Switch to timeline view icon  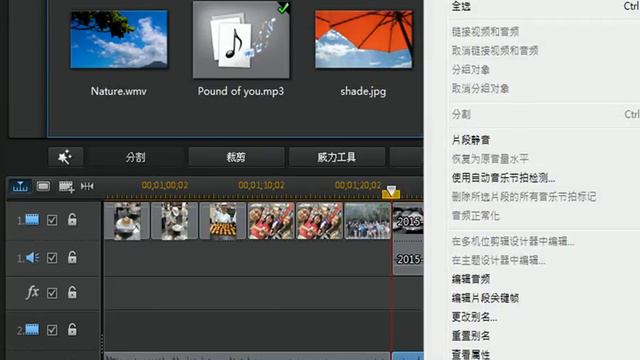coord(20,186)
